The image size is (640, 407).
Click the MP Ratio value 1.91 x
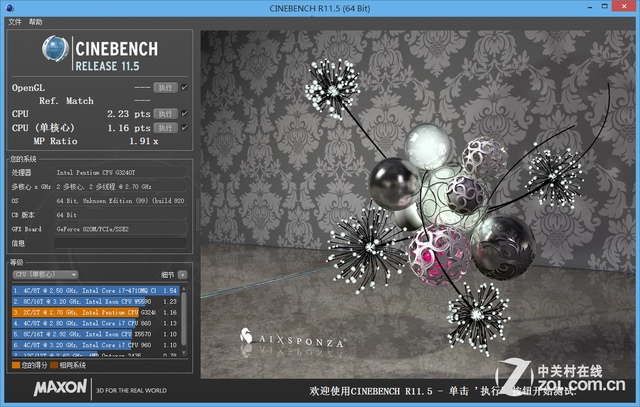coord(144,141)
